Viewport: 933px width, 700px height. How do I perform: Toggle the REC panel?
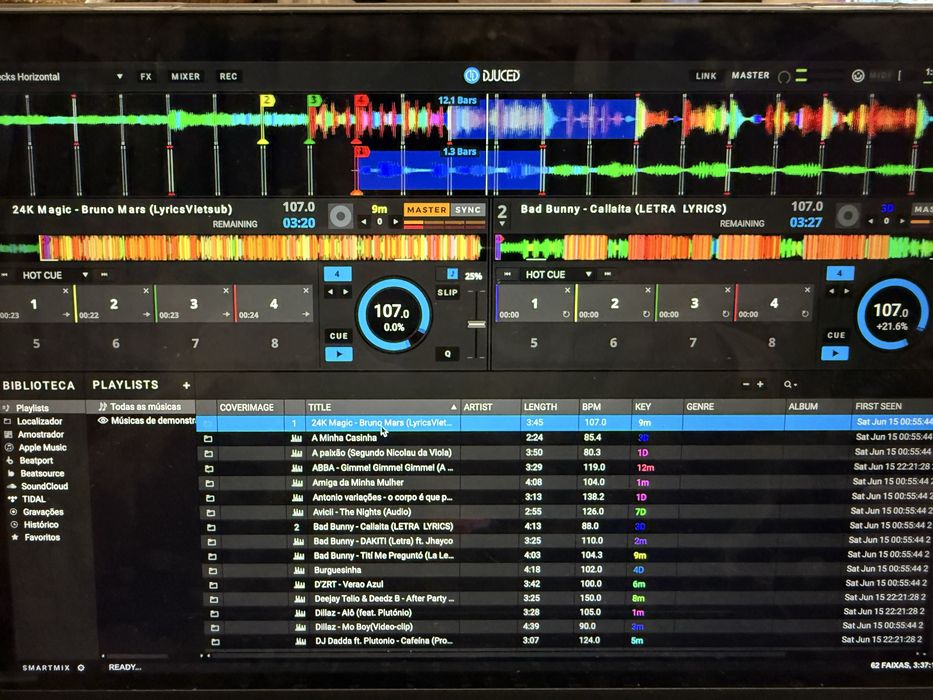228,76
